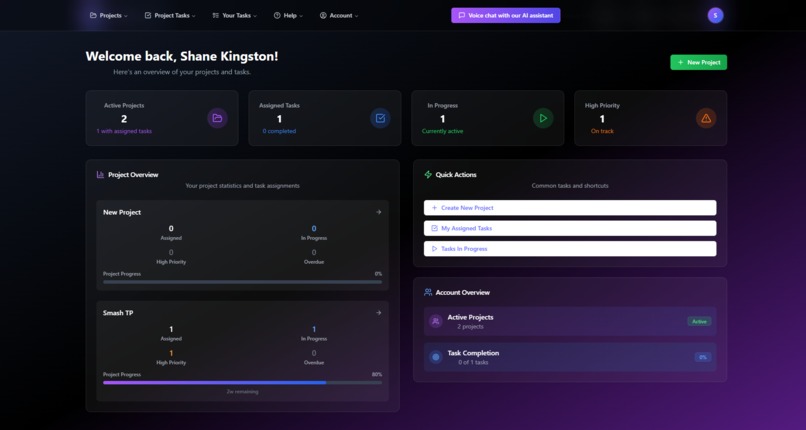806x430 pixels.
Task: Click the chat bubble icon in voice chat button
Action: click(x=462, y=15)
